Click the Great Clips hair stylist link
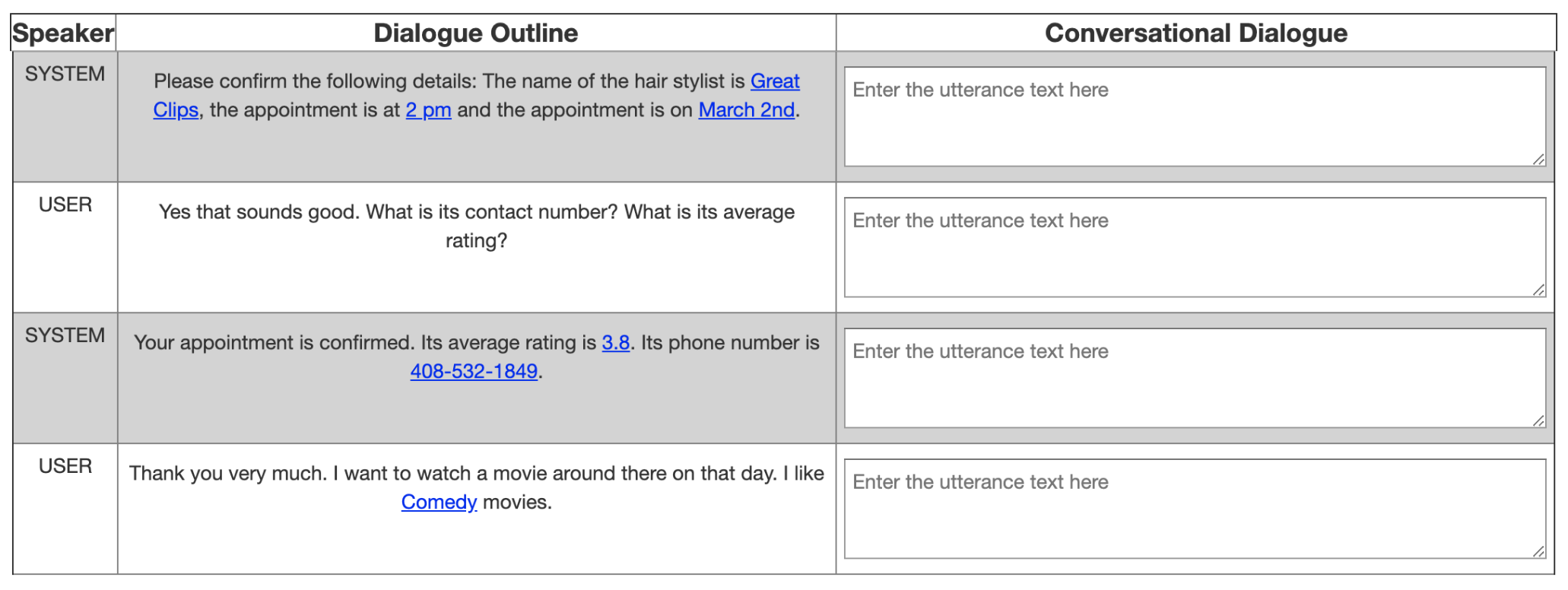The height and width of the screenshot is (590, 1568). point(774,81)
